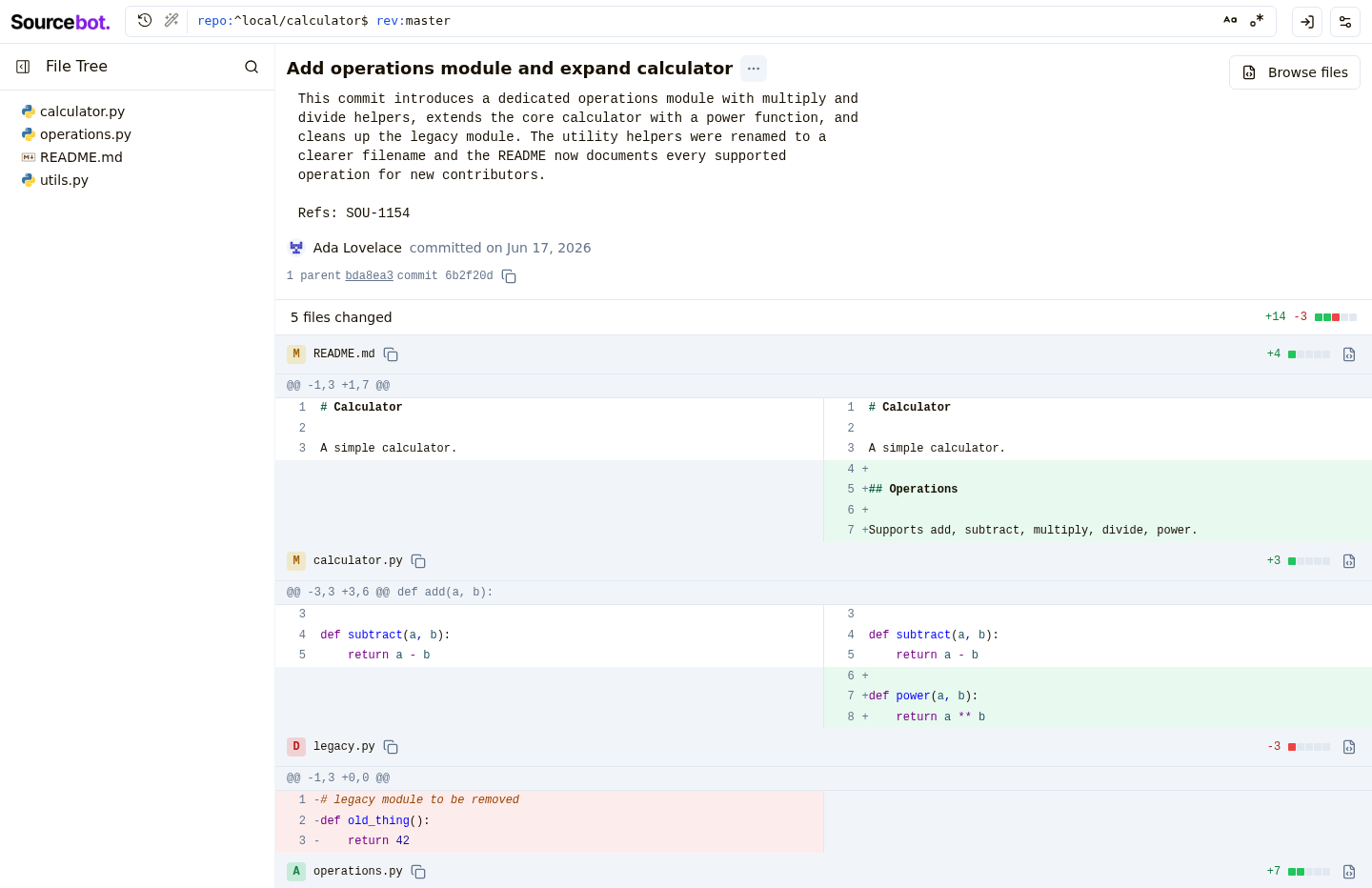1372x888 pixels.
Task: Expand commit message ellipsis button
Action: point(754,69)
